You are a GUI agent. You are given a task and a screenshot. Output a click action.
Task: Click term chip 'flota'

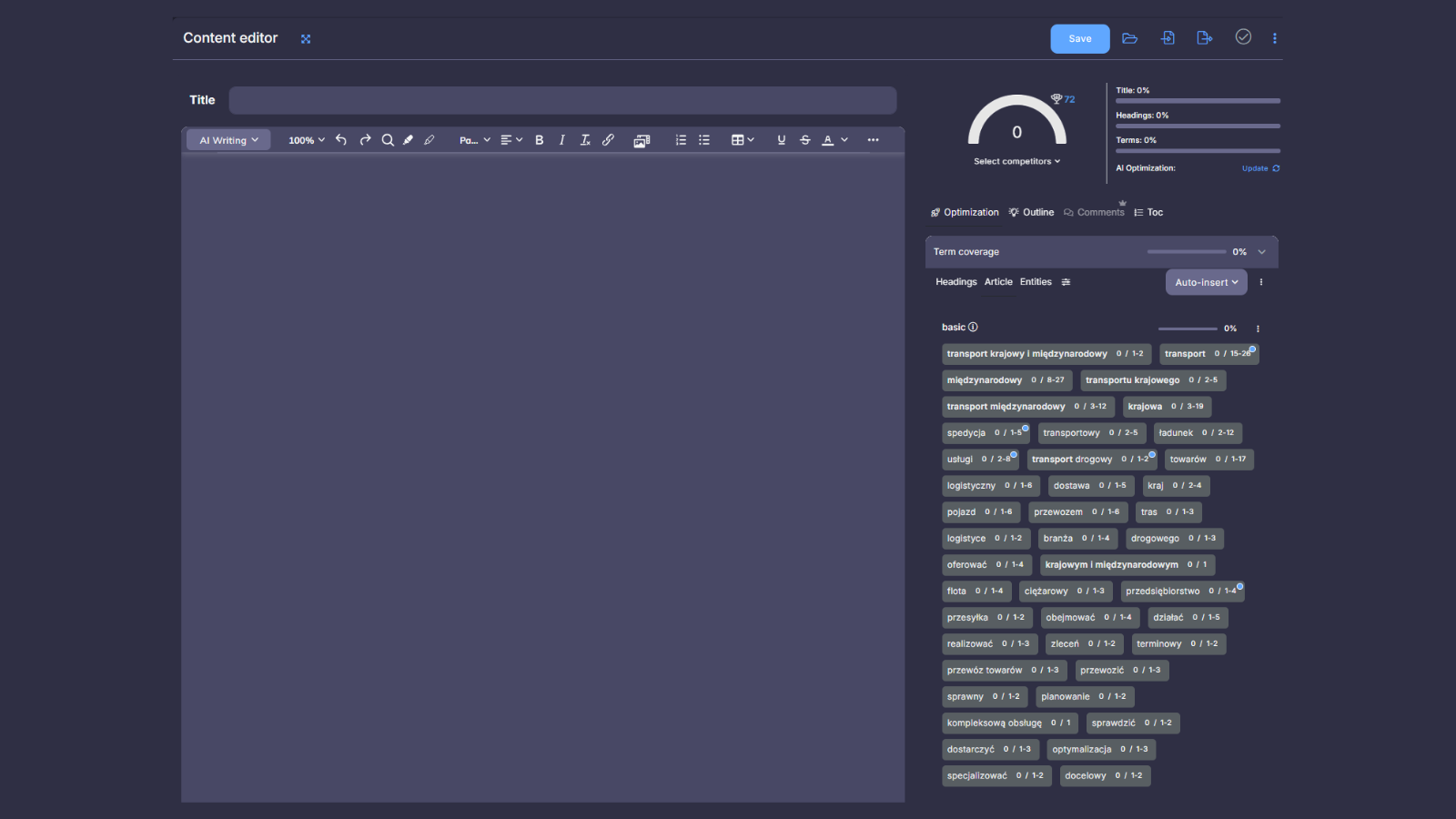976,591
